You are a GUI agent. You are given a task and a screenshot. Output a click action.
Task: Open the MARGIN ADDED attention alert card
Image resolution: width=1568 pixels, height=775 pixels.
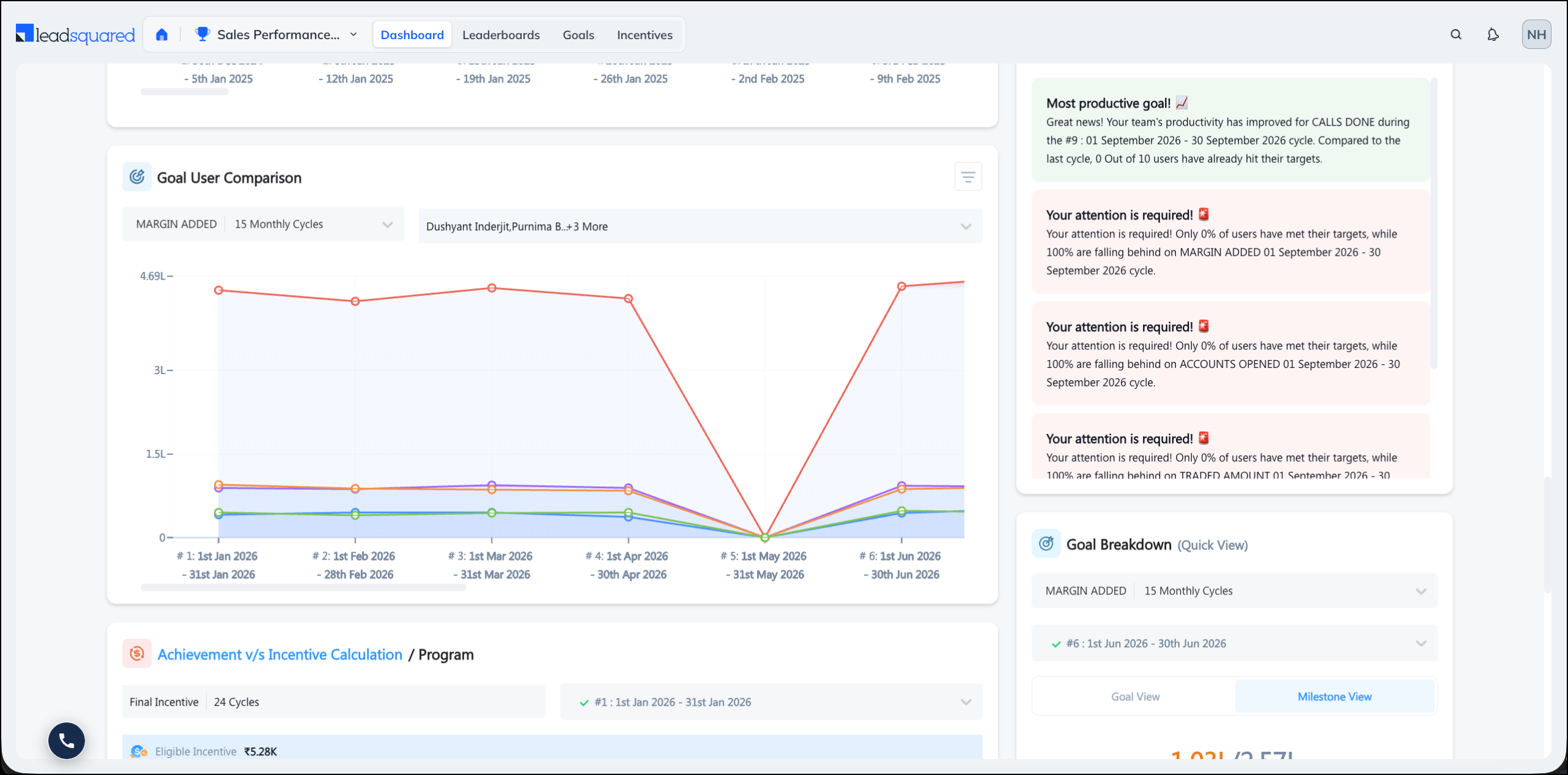click(x=1231, y=242)
